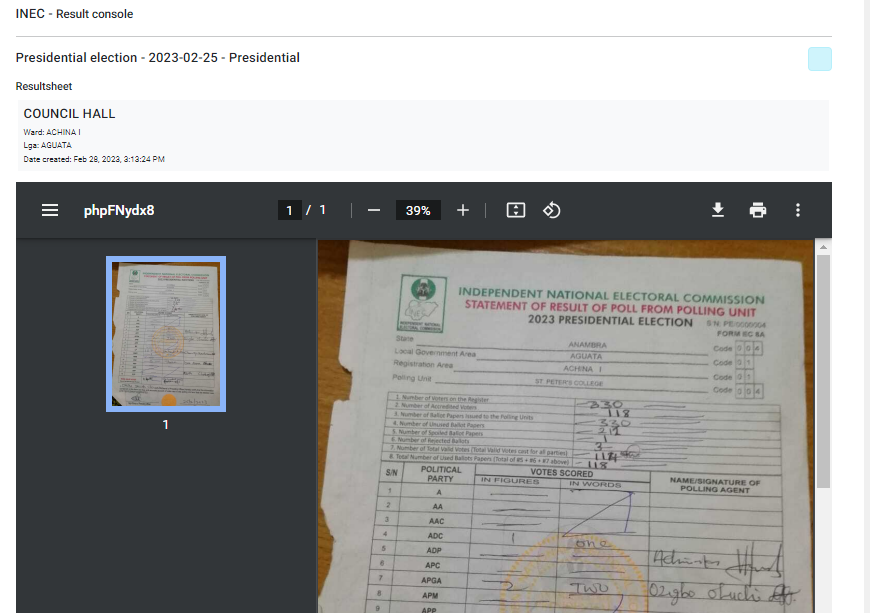Print the result sheet
The image size is (870, 613).
click(x=758, y=210)
